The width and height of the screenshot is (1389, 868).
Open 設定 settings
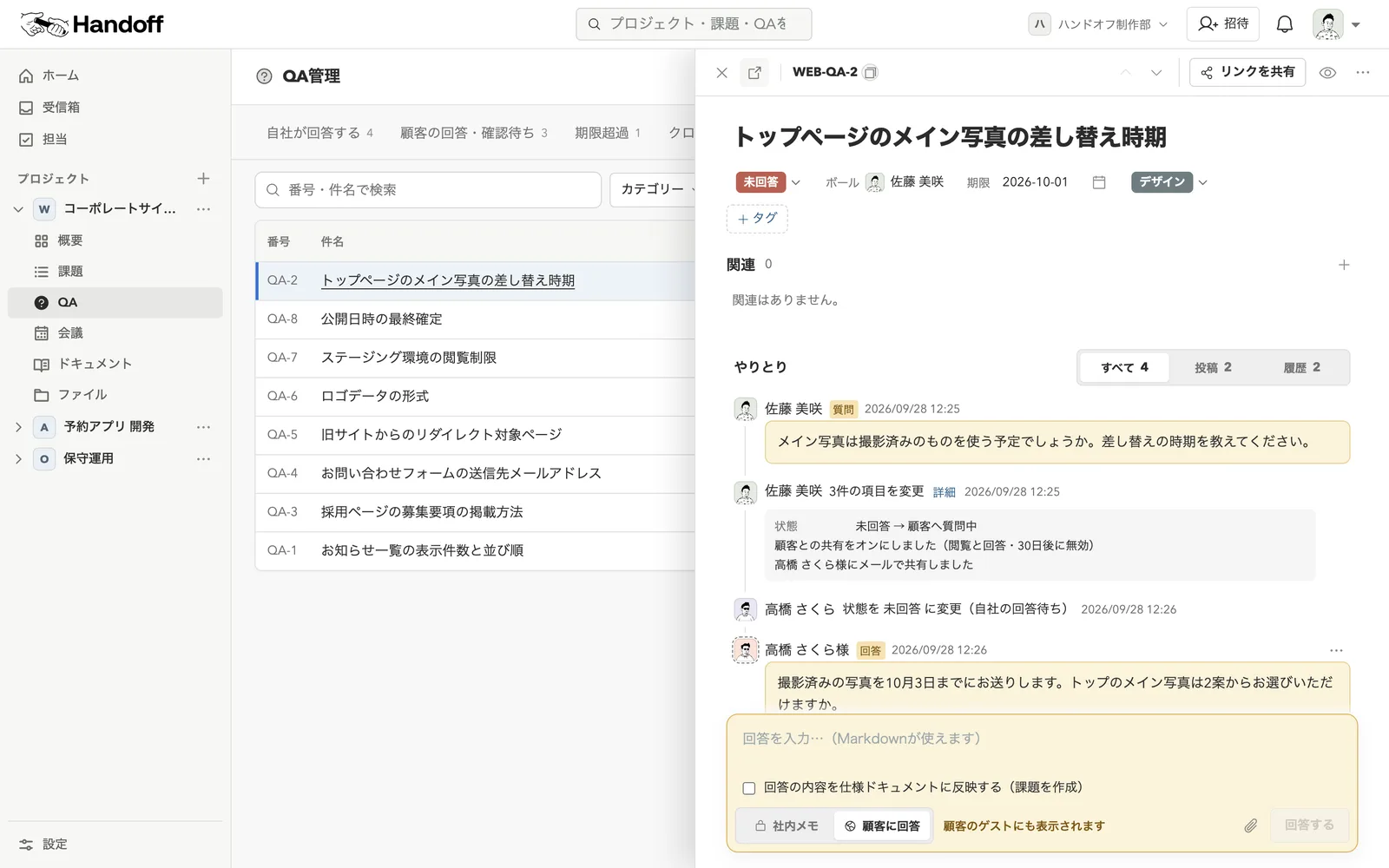coord(115,845)
